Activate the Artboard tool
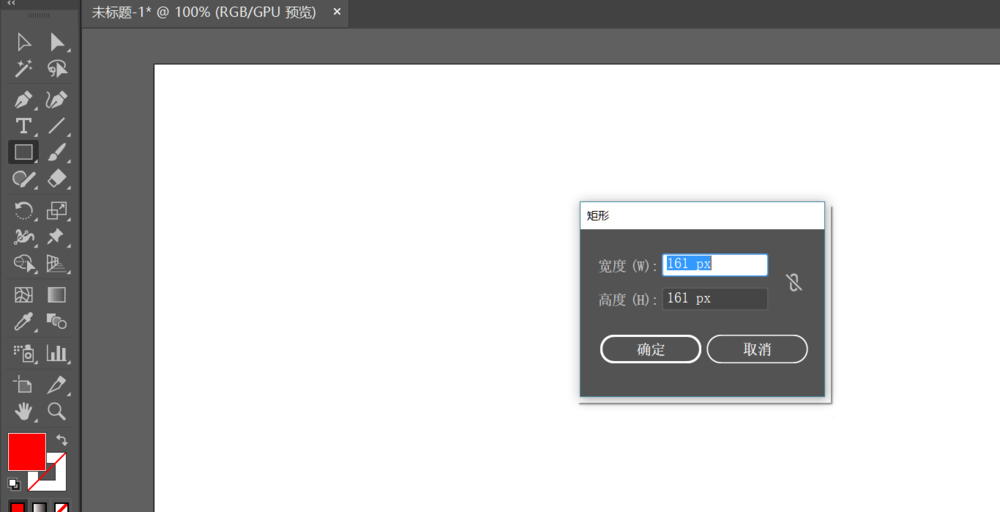Viewport: 1000px width, 512px height. click(24, 384)
